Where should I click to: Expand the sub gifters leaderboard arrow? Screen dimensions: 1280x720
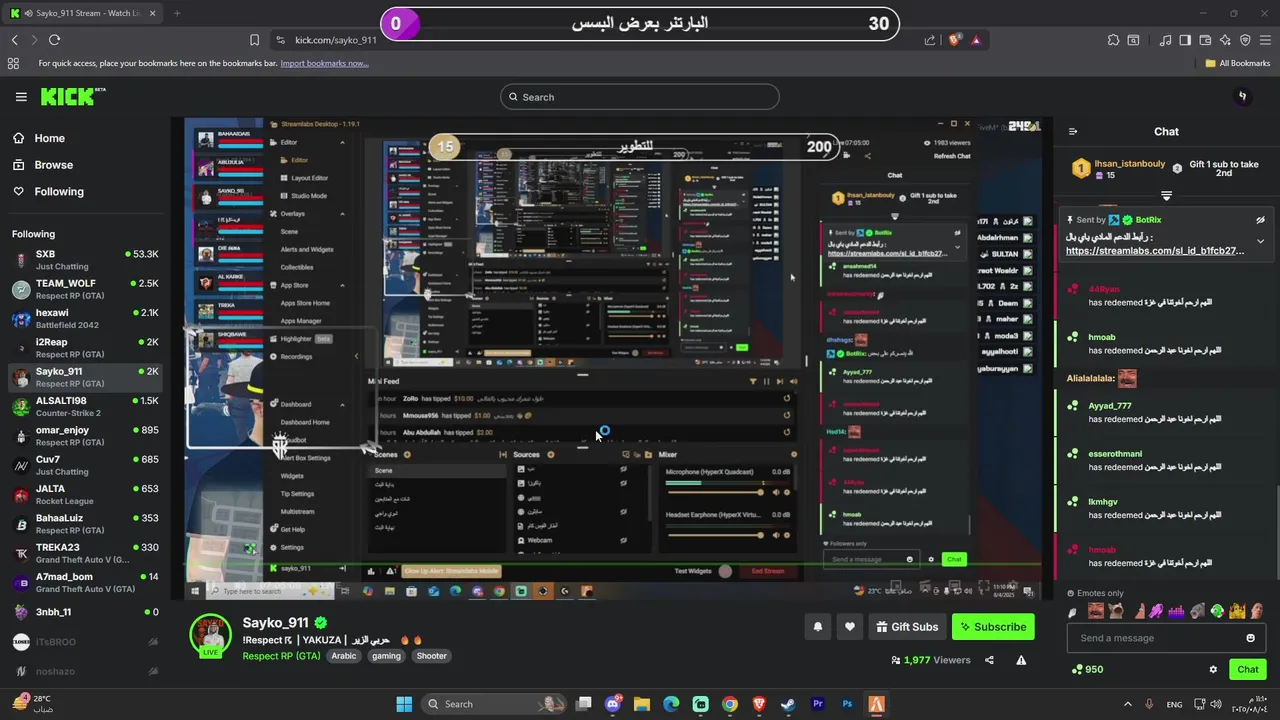coord(1166,196)
